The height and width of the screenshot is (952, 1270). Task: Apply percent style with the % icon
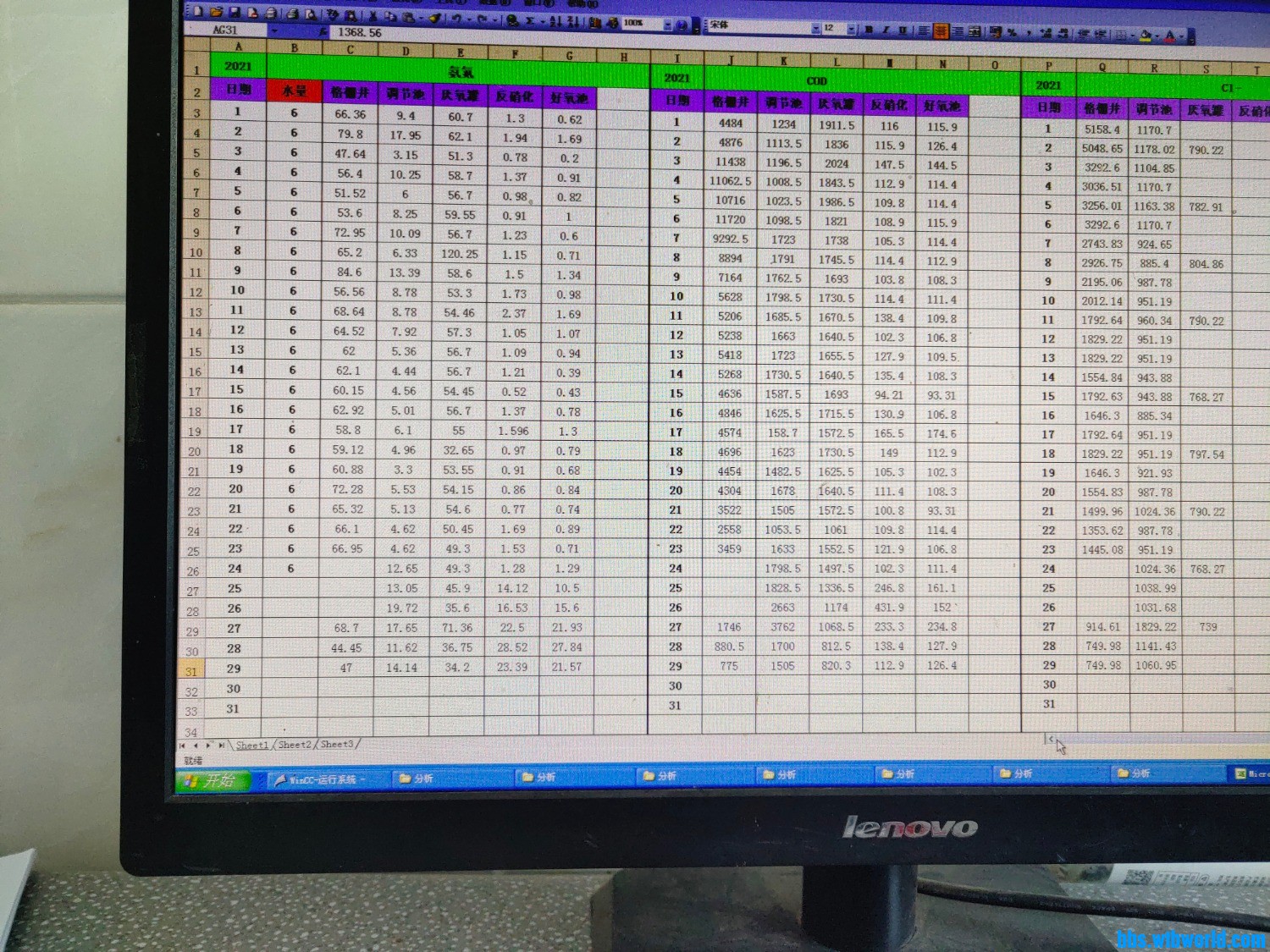(x=1012, y=33)
